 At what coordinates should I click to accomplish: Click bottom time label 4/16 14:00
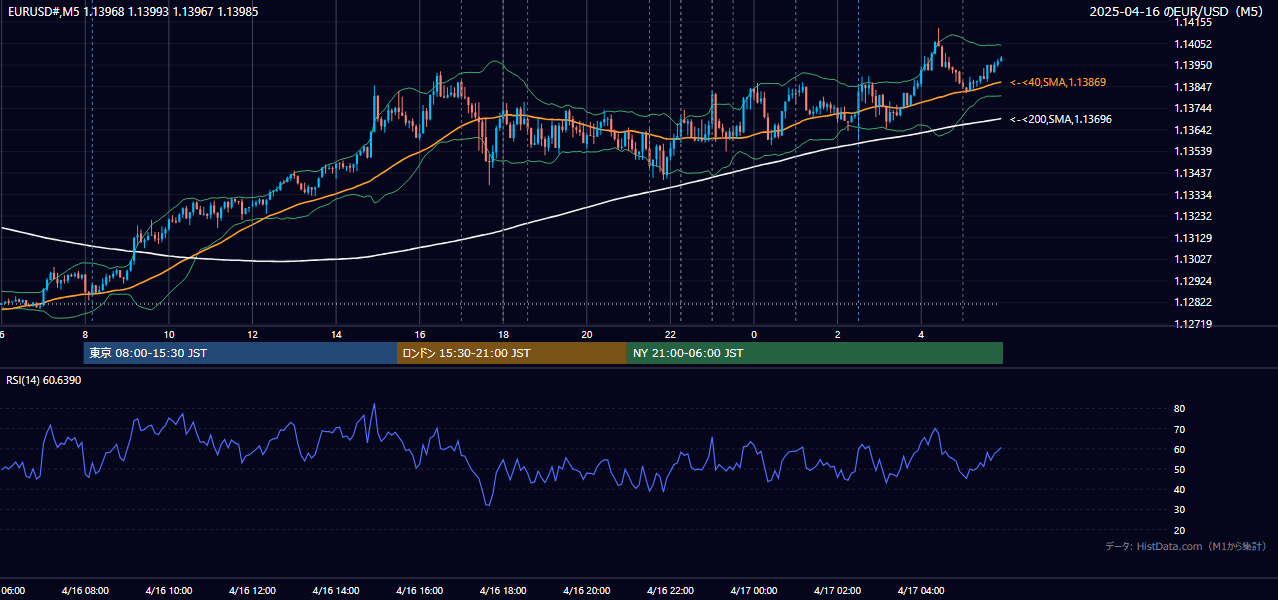pyautogui.click(x=336, y=591)
